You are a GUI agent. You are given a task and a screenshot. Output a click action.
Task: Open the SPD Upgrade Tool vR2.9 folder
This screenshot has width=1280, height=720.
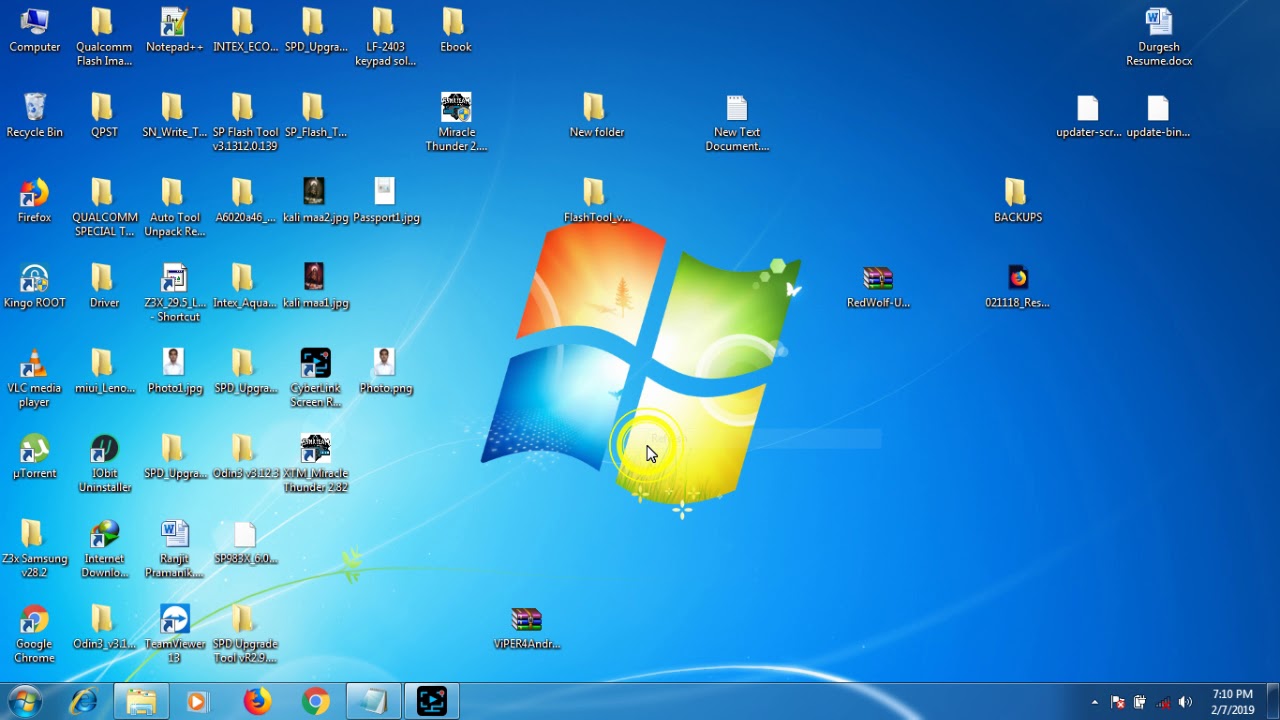tap(244, 634)
